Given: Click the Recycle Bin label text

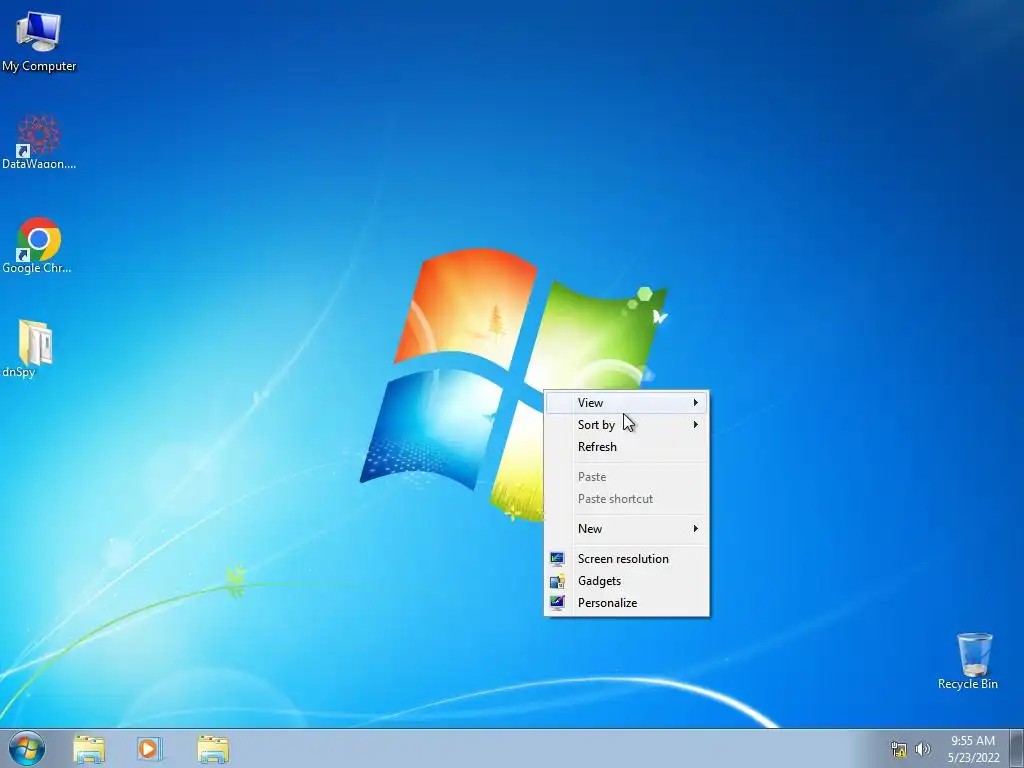Looking at the screenshot, I should tap(968, 684).
